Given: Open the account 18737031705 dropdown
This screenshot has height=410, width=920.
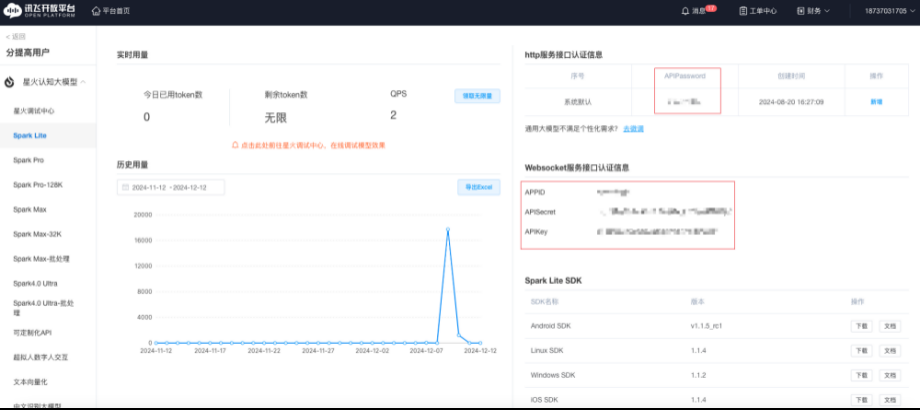Looking at the screenshot, I should point(892,11).
